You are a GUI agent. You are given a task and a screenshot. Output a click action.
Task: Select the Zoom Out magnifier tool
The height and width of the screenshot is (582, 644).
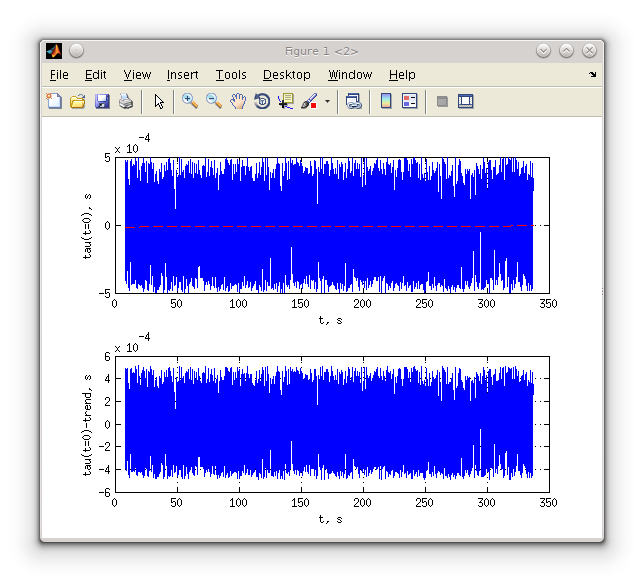click(x=213, y=101)
